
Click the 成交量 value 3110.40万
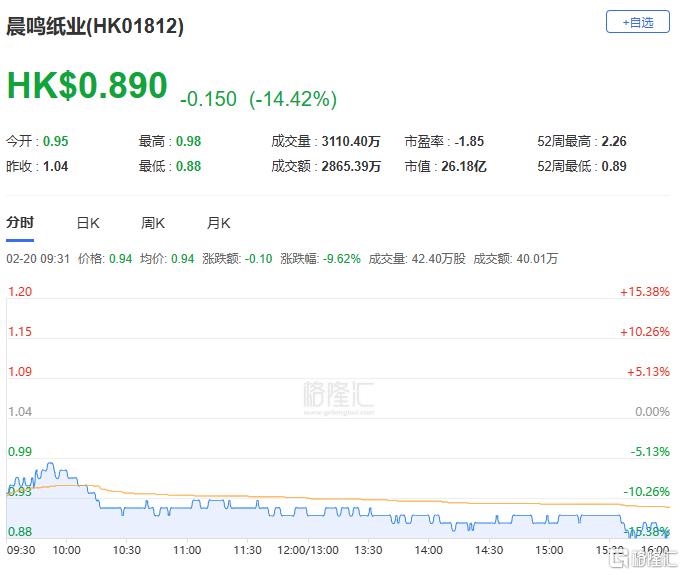pyautogui.click(x=351, y=141)
